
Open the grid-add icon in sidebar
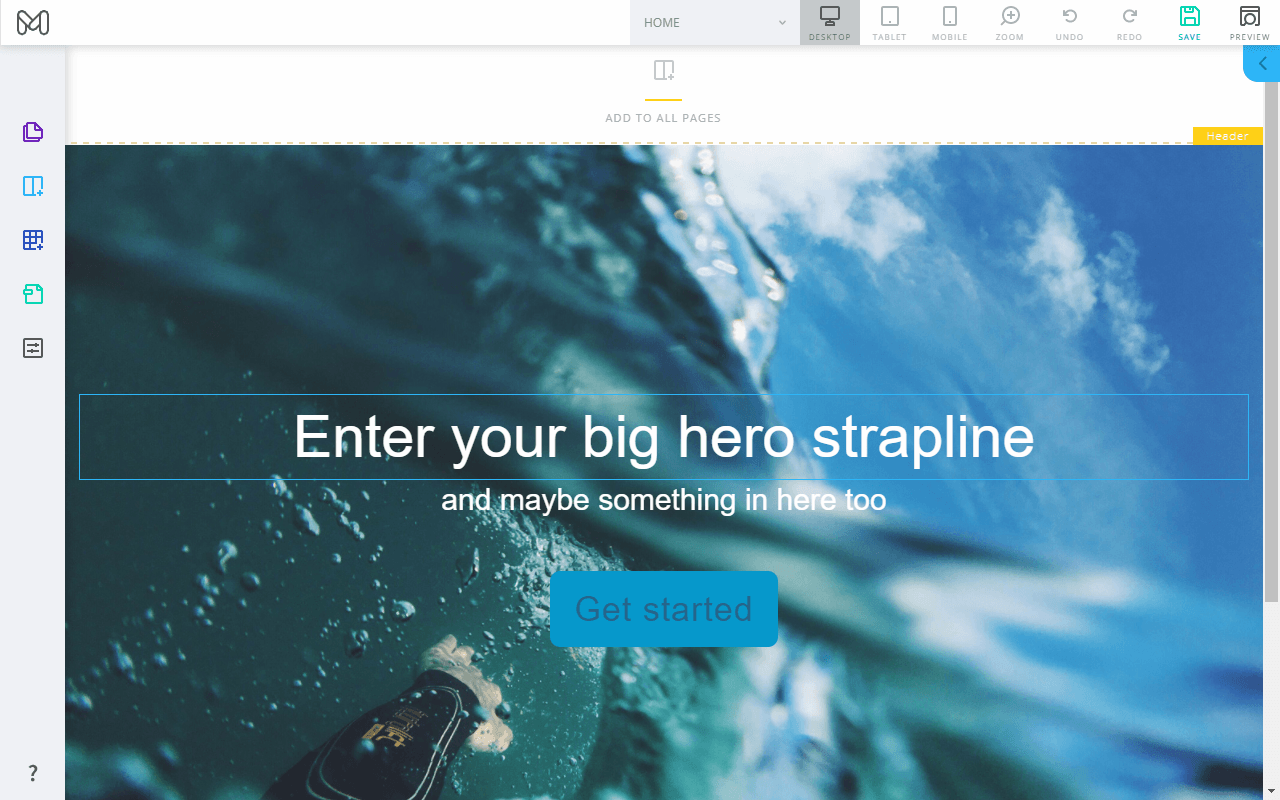33,240
